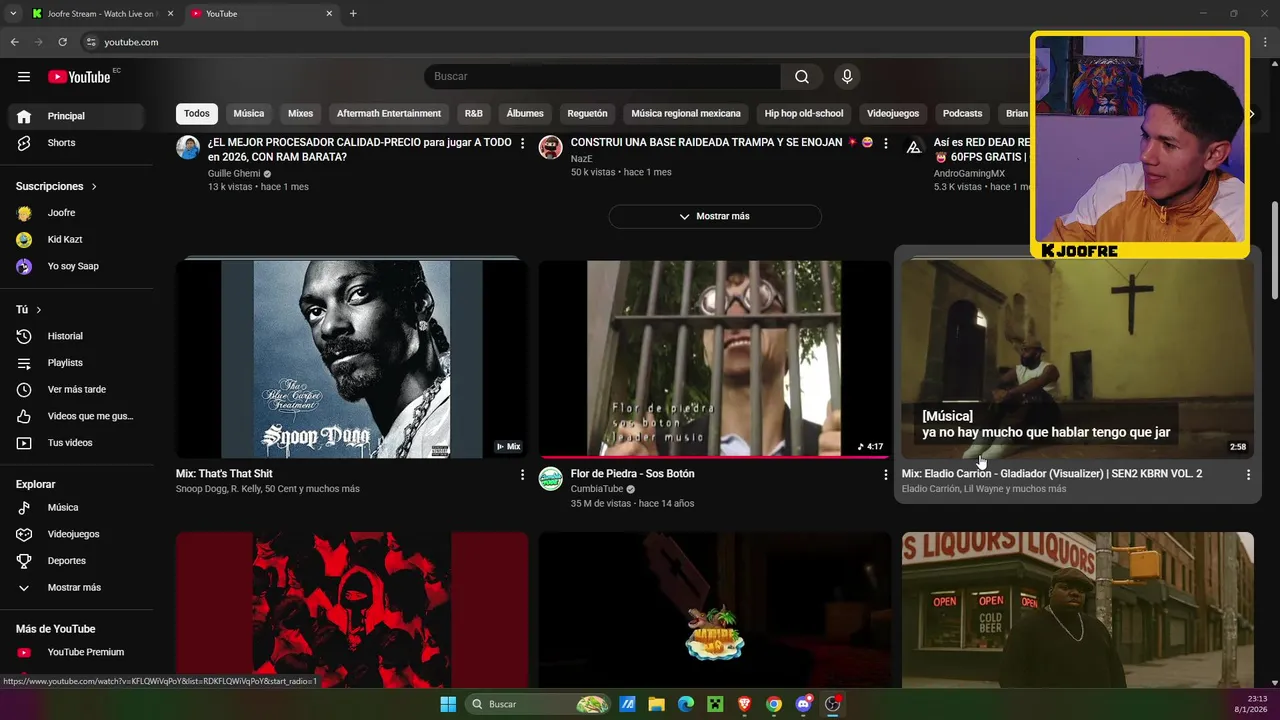
Task: Open Deportes under Explorar
Action: pos(77,561)
